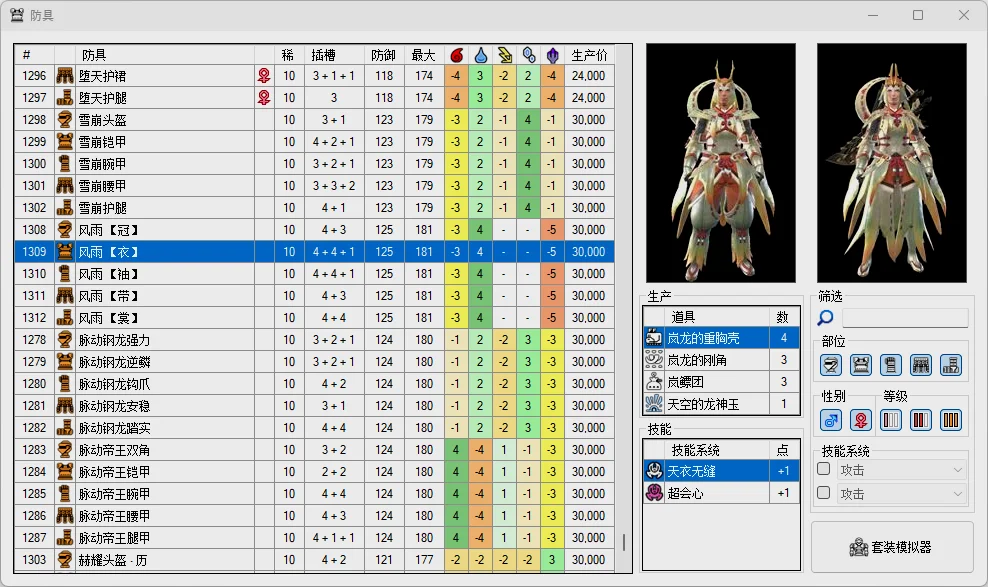988x587 pixels.
Task: Enable the second 技能系统 checkbox
Action: (824, 493)
